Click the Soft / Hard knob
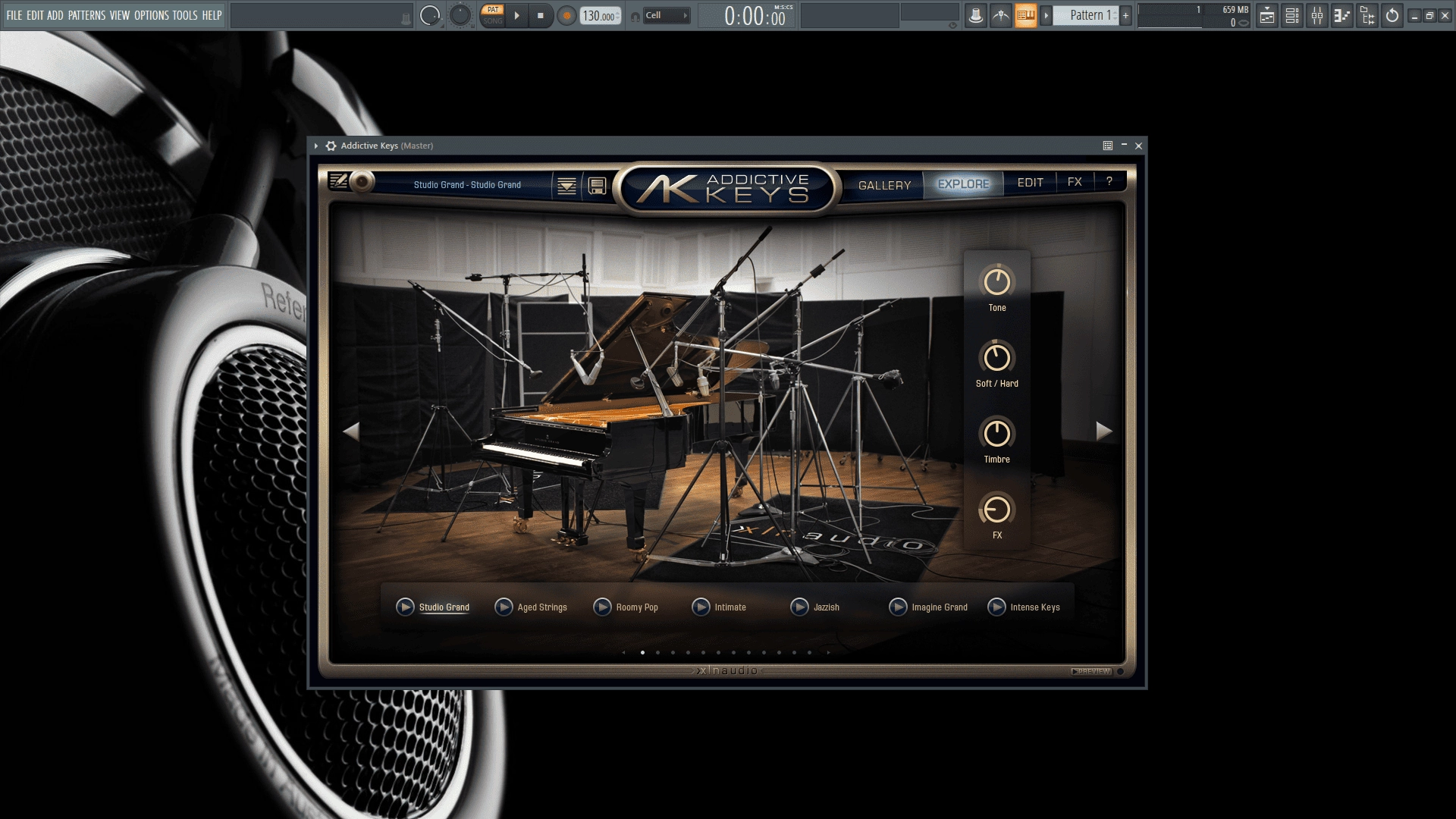The image size is (1456, 819). (x=997, y=358)
